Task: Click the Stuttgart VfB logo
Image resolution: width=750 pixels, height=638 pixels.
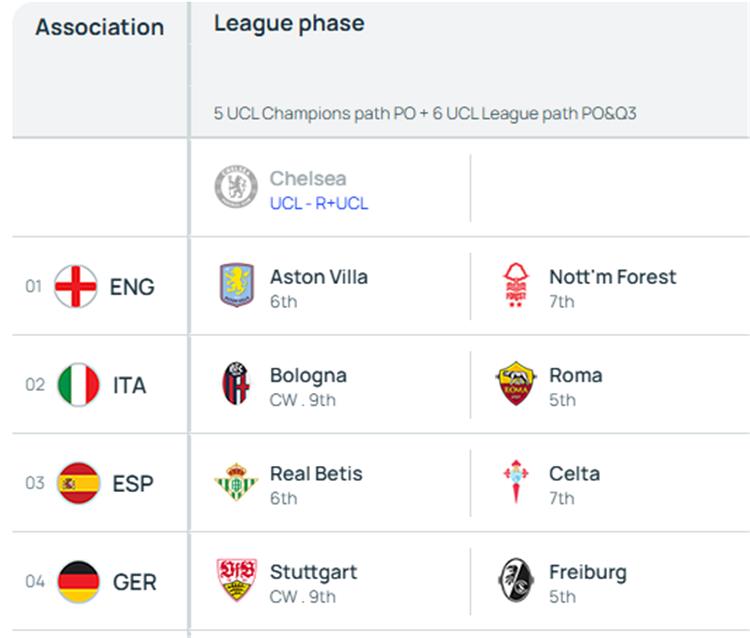Action: [236, 581]
